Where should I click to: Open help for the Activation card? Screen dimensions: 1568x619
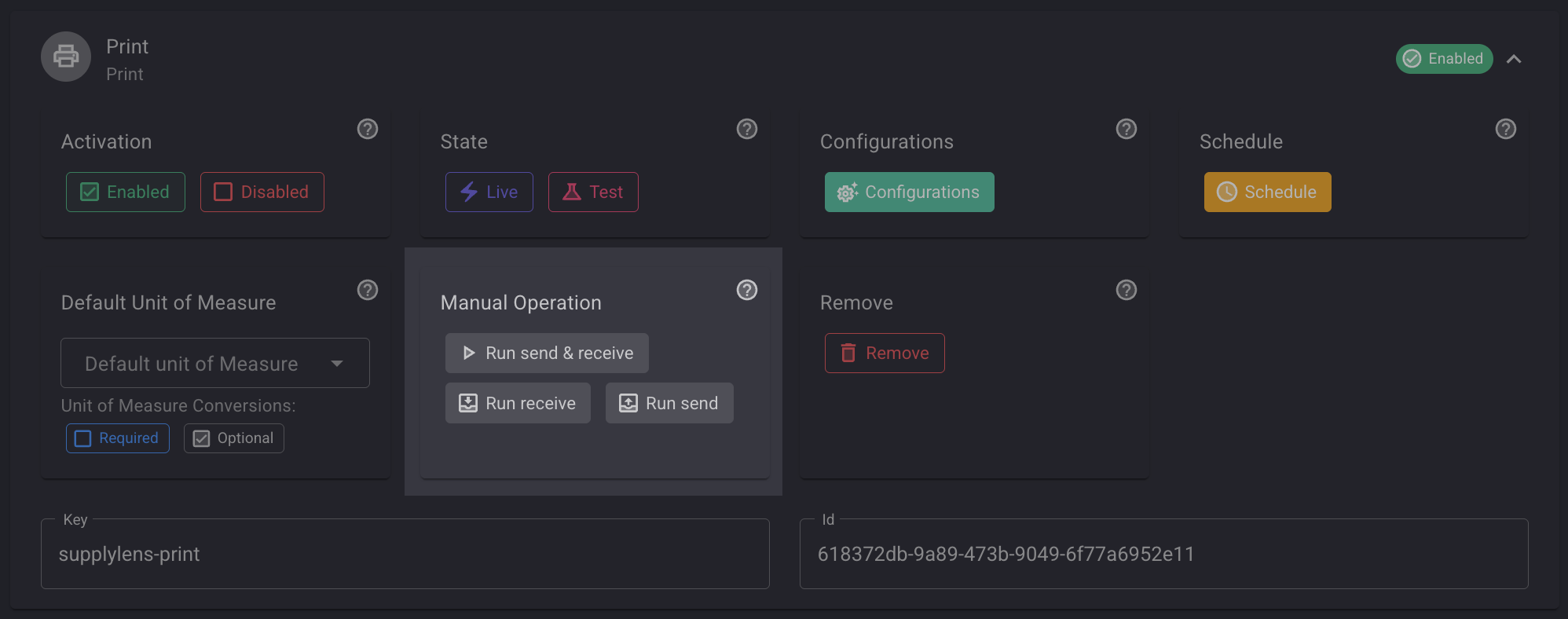click(368, 129)
